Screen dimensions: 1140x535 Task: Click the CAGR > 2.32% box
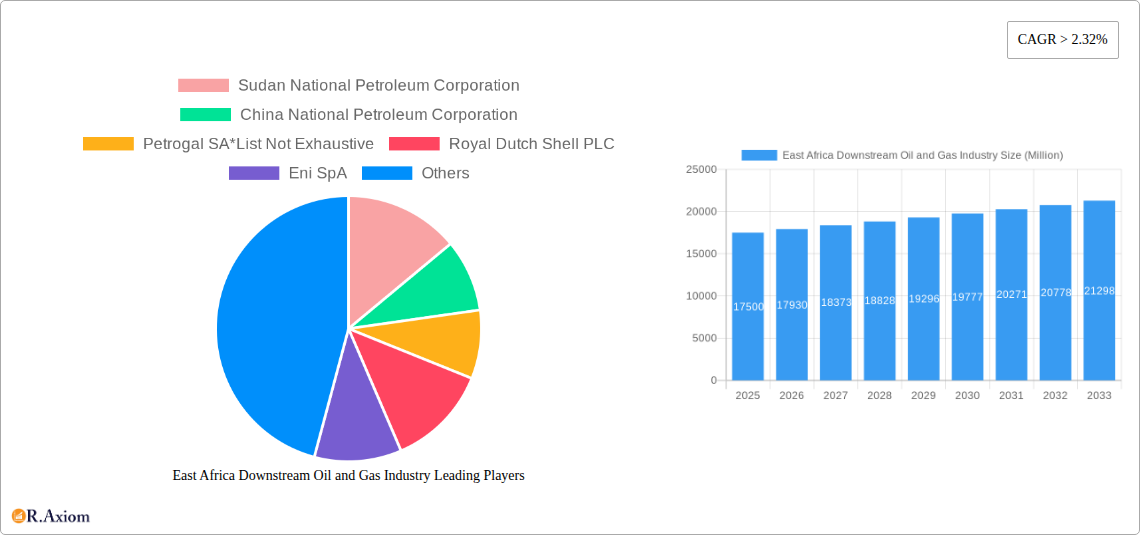[x=1062, y=40]
